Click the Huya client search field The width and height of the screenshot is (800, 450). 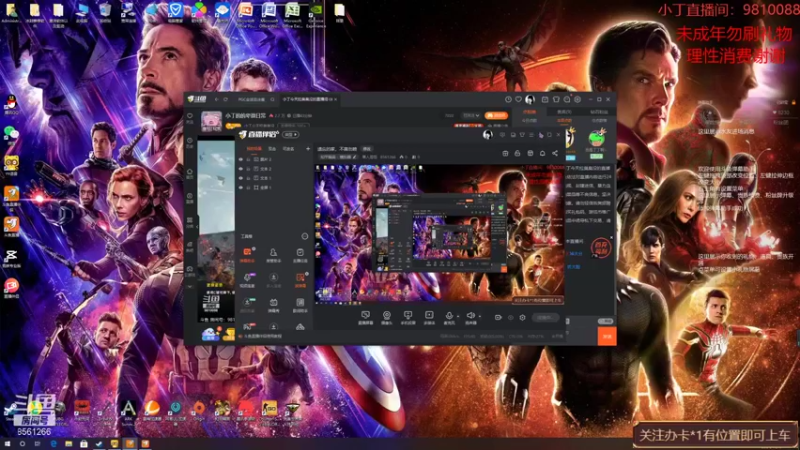tap(252, 99)
